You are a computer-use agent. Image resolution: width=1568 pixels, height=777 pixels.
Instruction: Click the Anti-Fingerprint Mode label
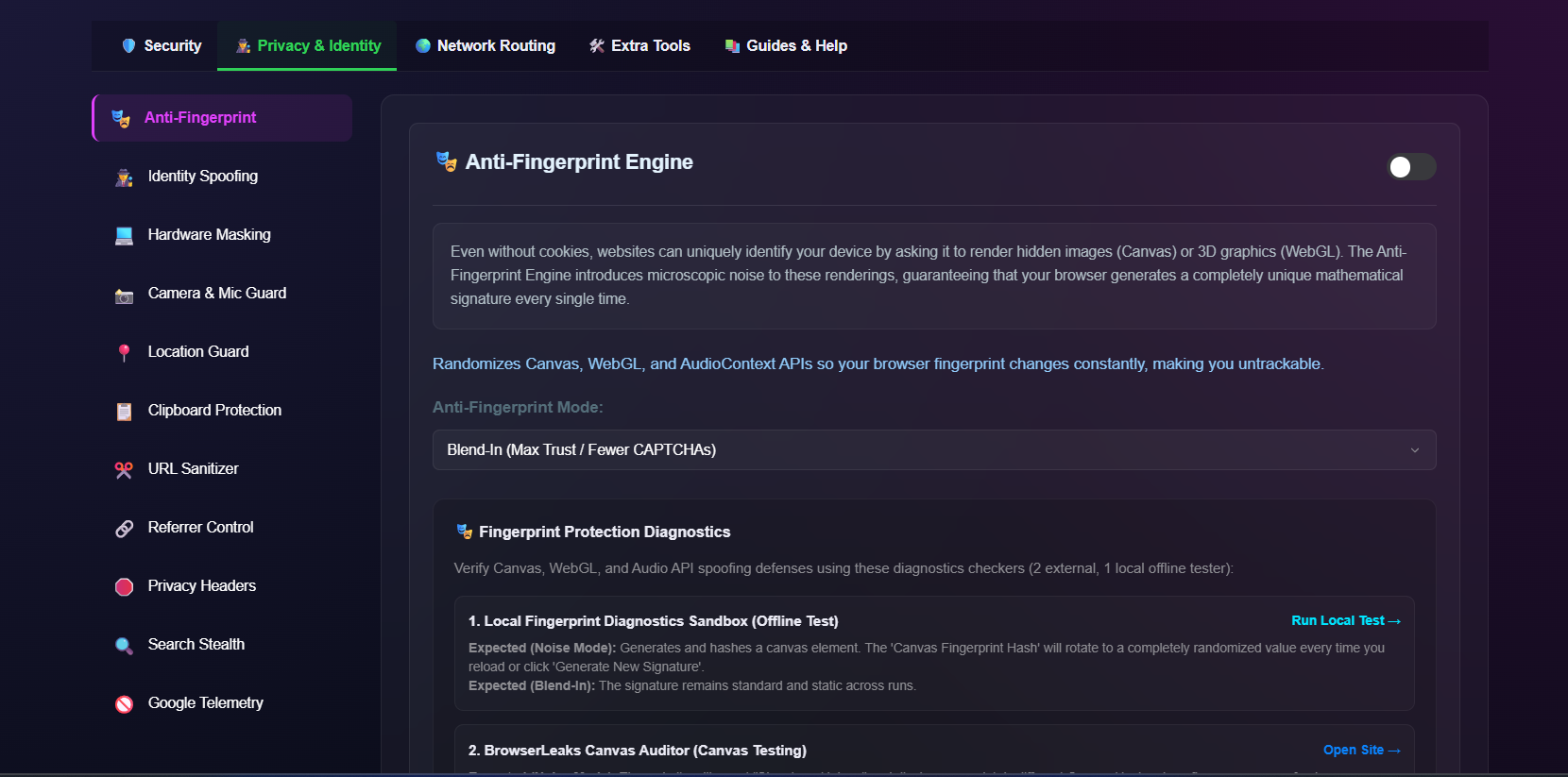(518, 407)
